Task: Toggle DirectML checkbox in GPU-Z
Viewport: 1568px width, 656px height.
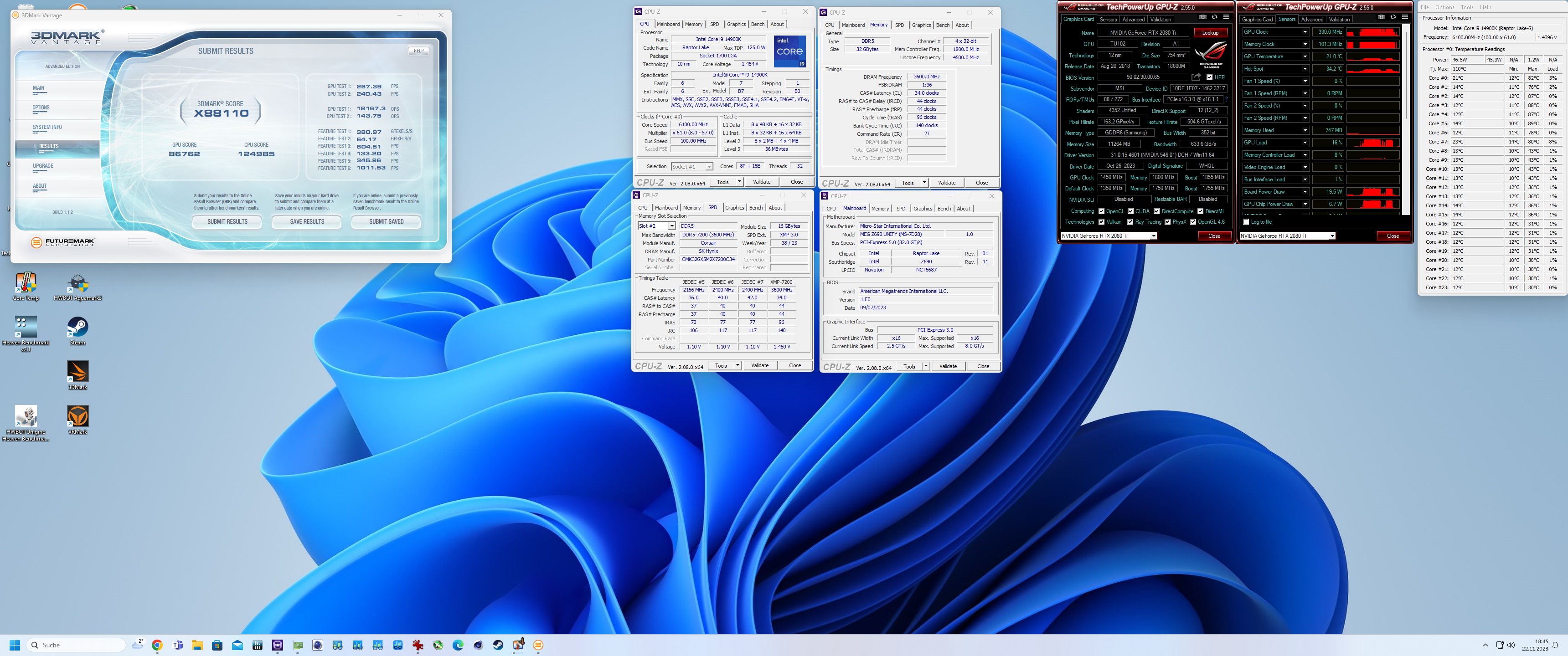Action: (1200, 211)
